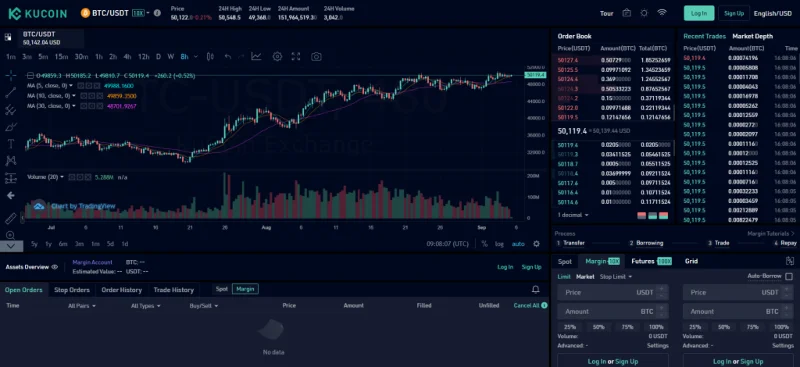This screenshot has height=367, width=800.
Task: Click the KuCoin logo
Action: pos(37,13)
